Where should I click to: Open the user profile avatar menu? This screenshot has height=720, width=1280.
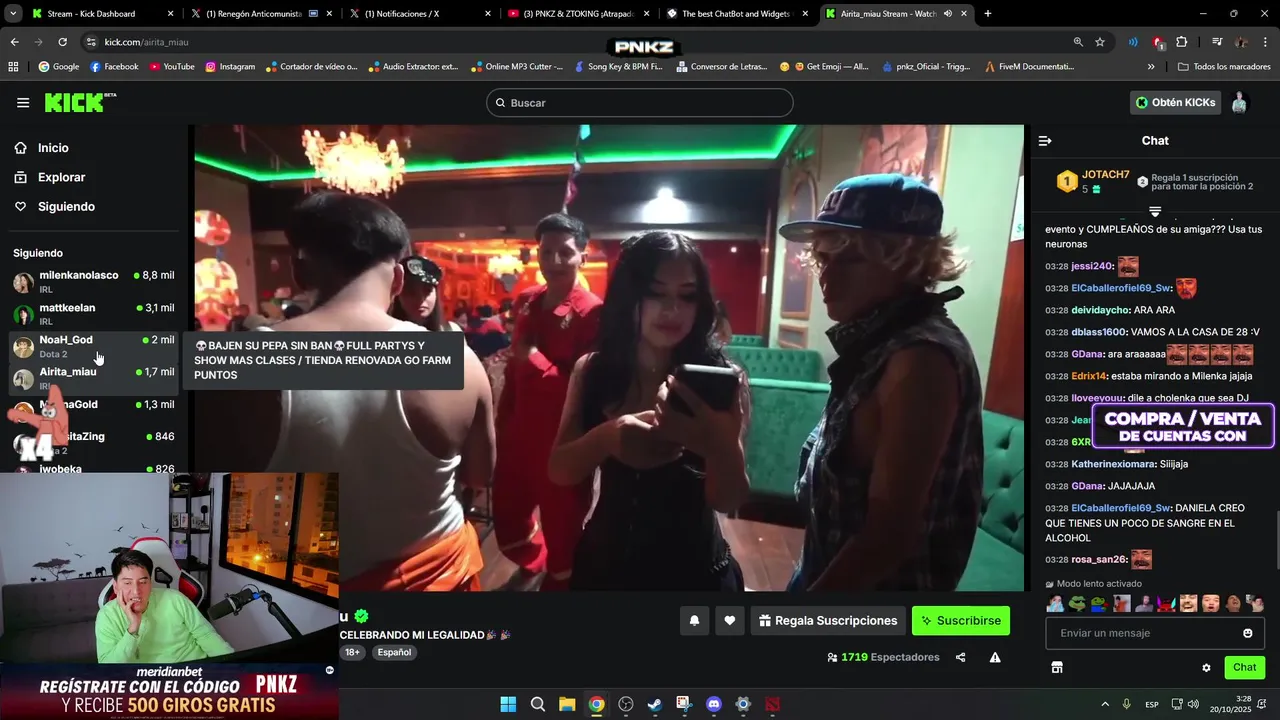point(1240,103)
